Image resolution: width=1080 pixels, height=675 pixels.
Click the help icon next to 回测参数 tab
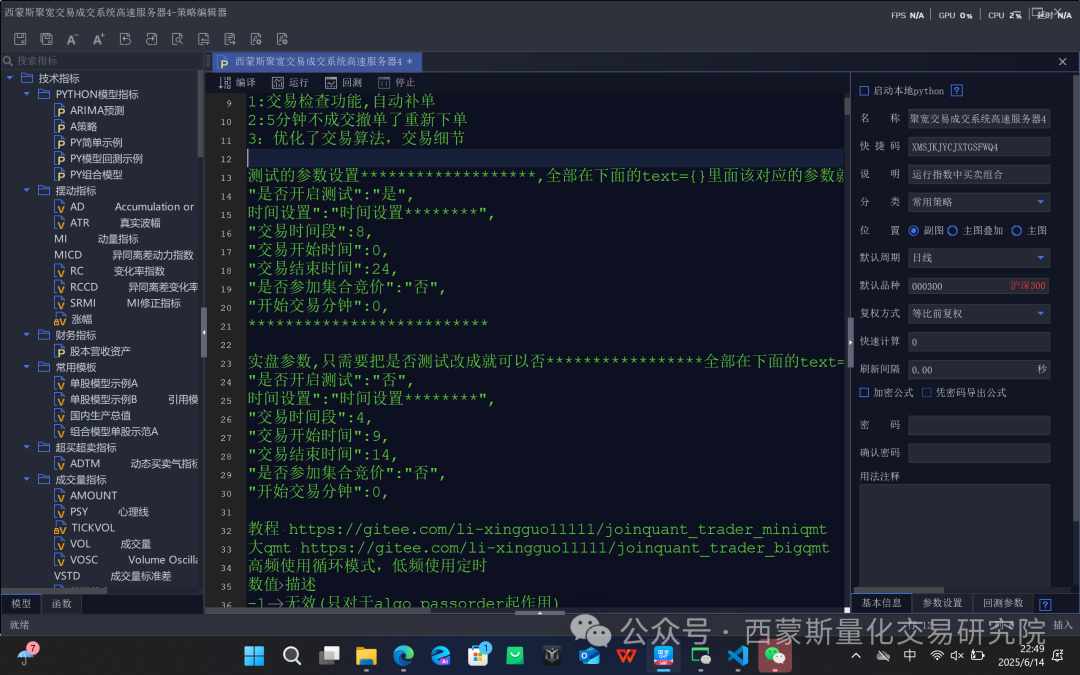[1045, 604]
